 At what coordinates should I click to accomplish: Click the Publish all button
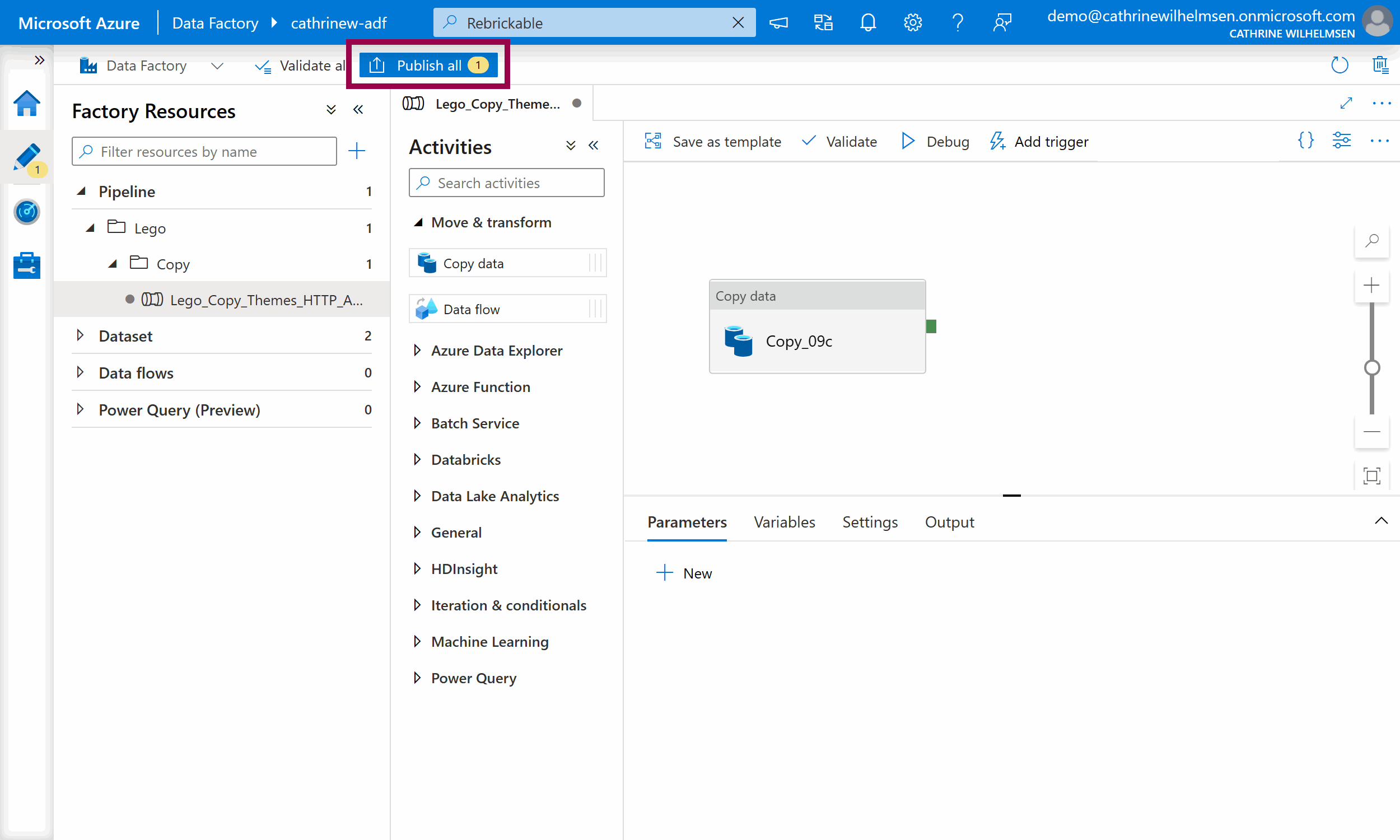pyautogui.click(x=428, y=66)
